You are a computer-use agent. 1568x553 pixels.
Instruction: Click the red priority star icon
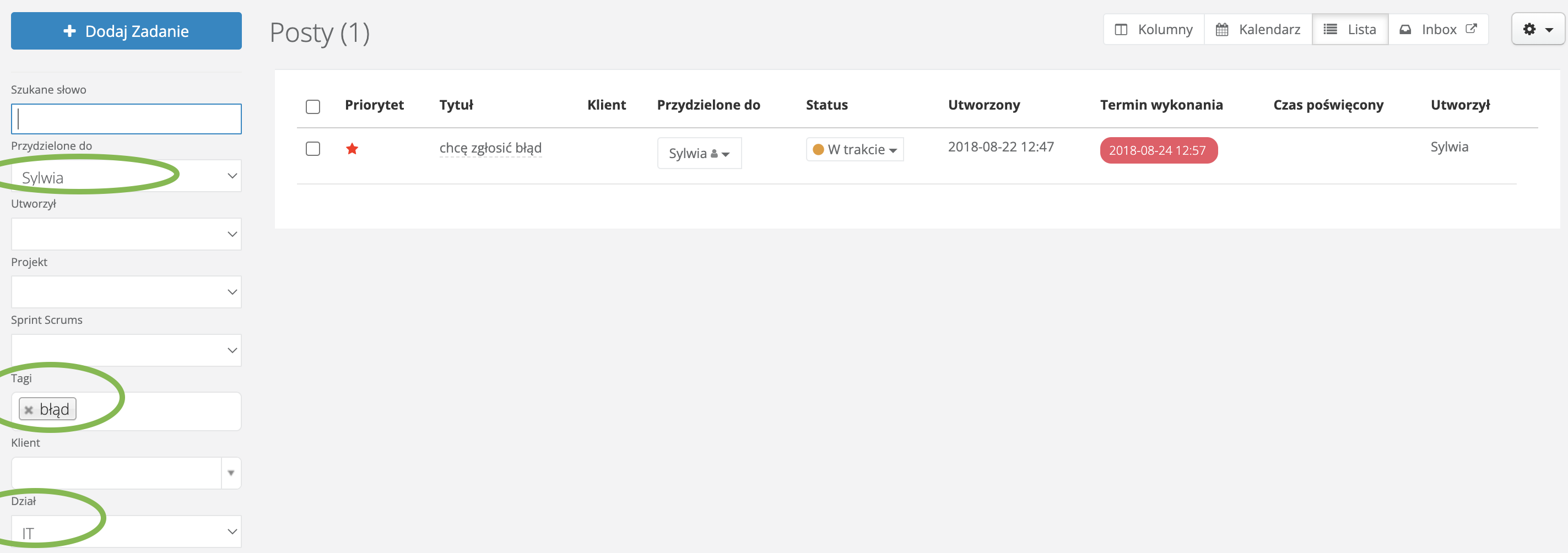click(x=352, y=149)
